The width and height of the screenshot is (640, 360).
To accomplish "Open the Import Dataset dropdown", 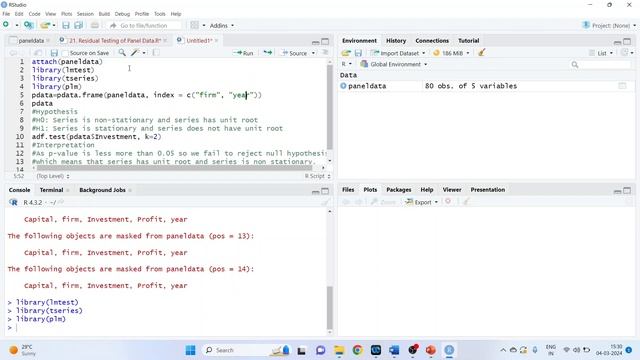I will pyautogui.click(x=398, y=53).
